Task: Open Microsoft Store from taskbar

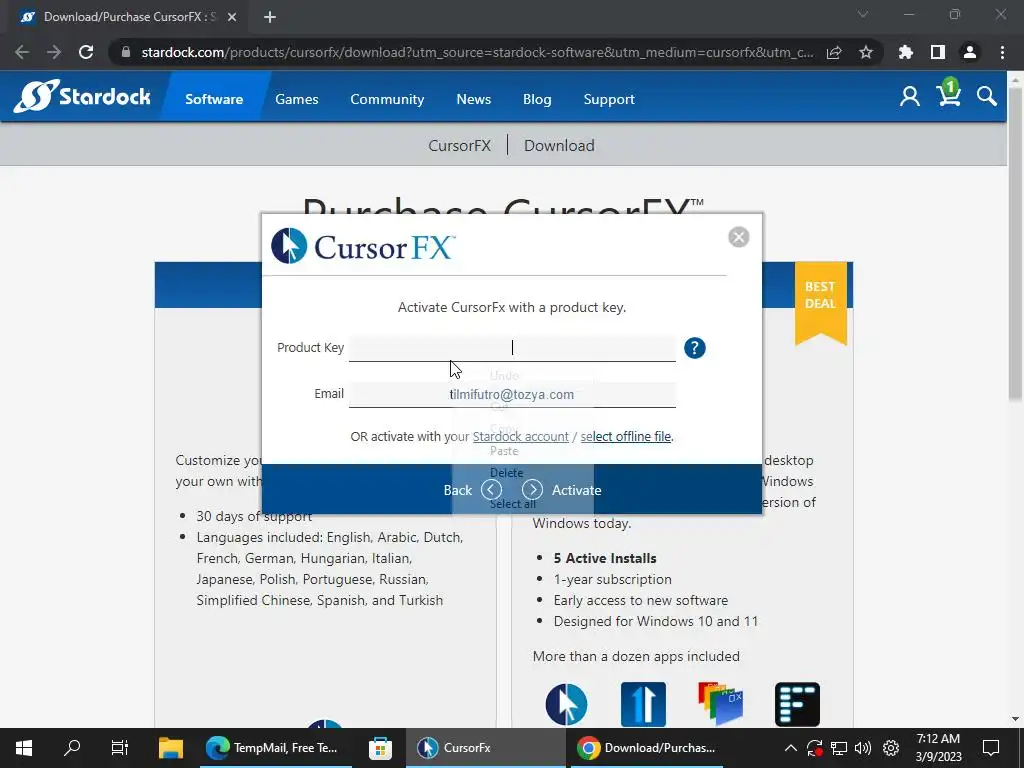Action: click(x=380, y=748)
